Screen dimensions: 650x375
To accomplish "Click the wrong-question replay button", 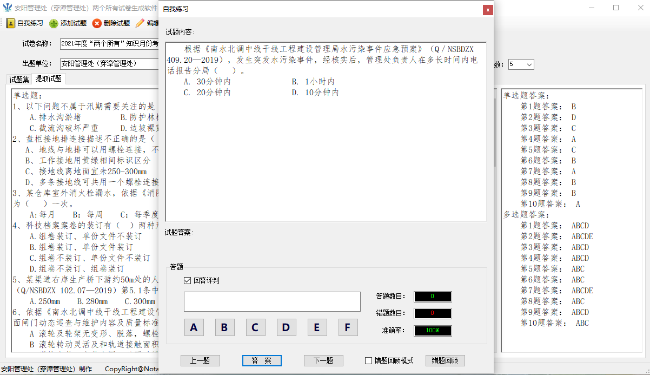I will click(x=445, y=360).
